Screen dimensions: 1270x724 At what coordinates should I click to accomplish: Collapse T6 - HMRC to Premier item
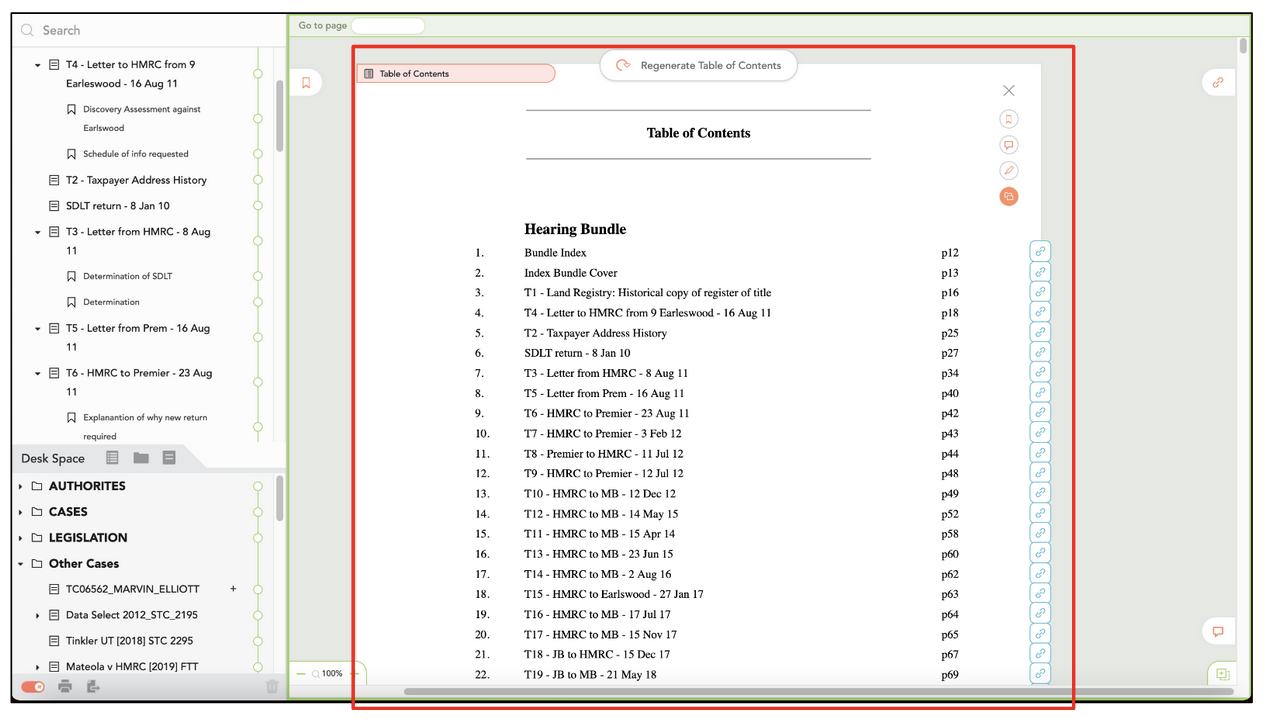click(x=38, y=373)
